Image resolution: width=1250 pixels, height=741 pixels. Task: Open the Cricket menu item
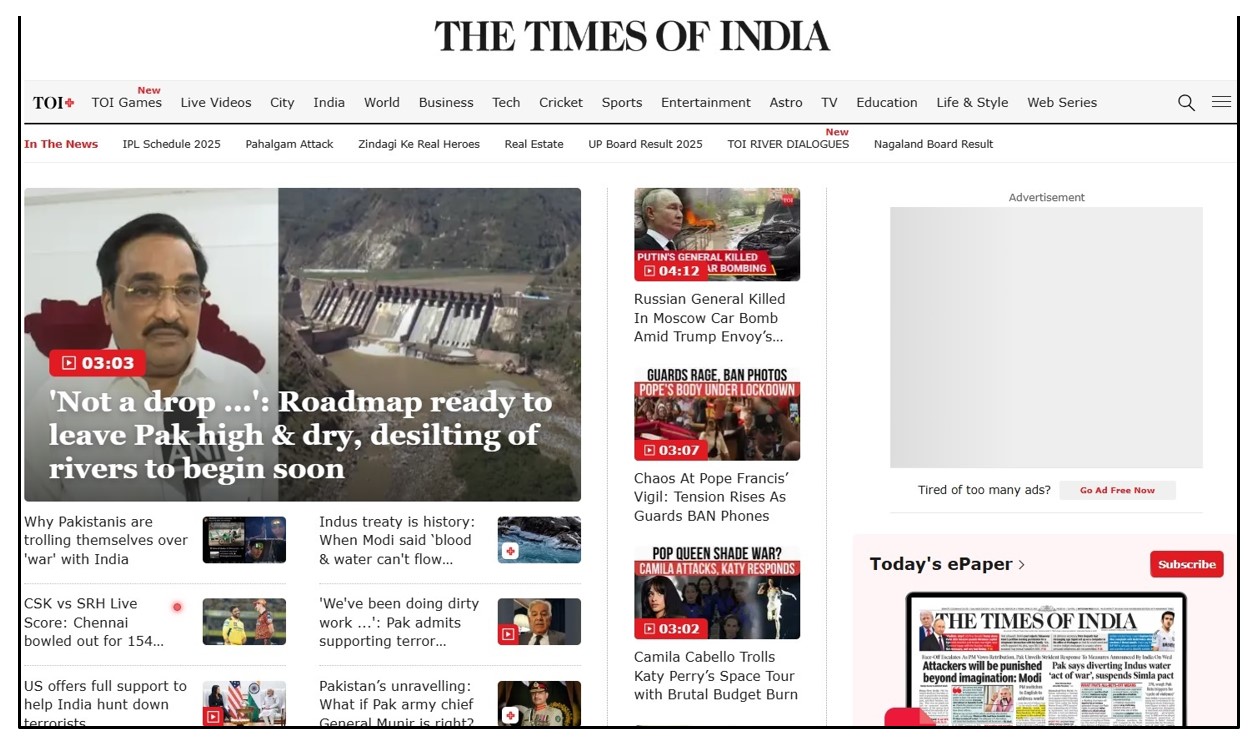pyautogui.click(x=560, y=102)
